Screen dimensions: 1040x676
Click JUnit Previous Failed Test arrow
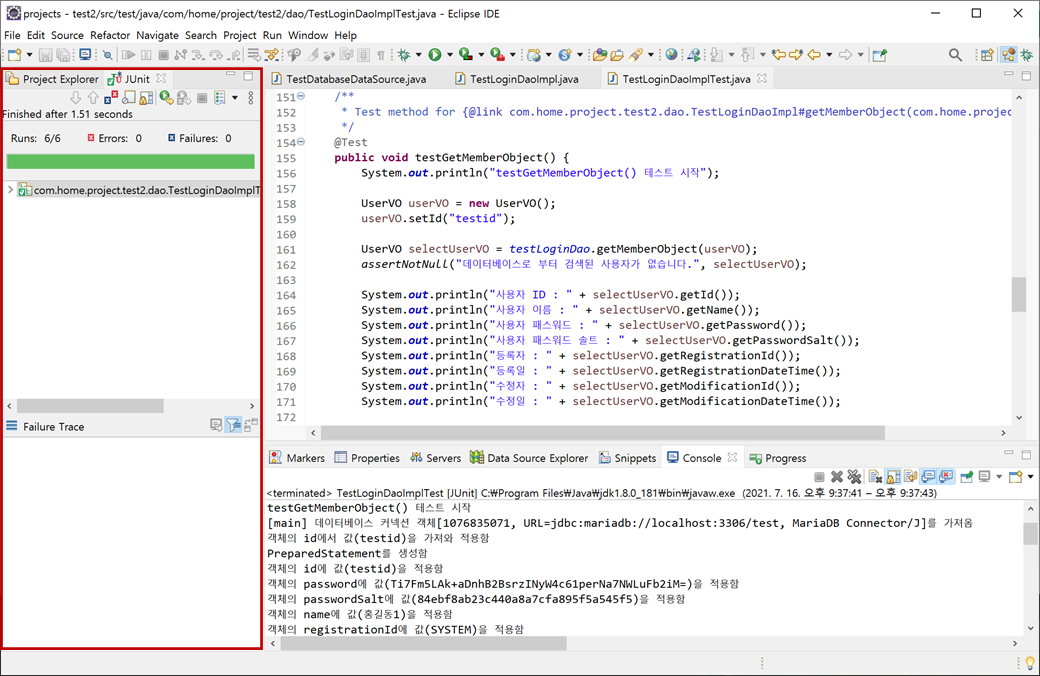[x=93, y=98]
